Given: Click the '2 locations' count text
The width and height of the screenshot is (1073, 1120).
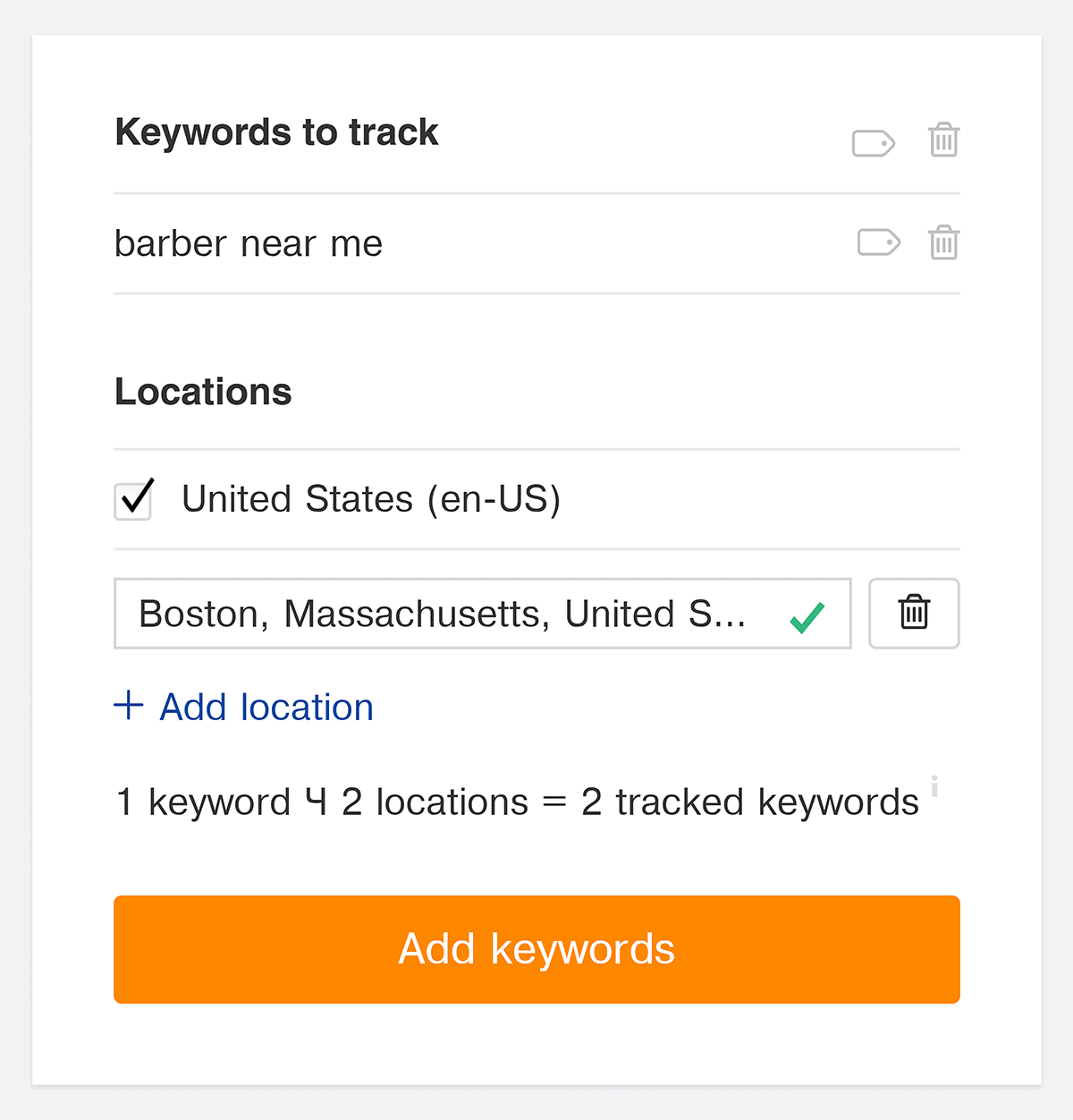Looking at the screenshot, I should pos(435,802).
